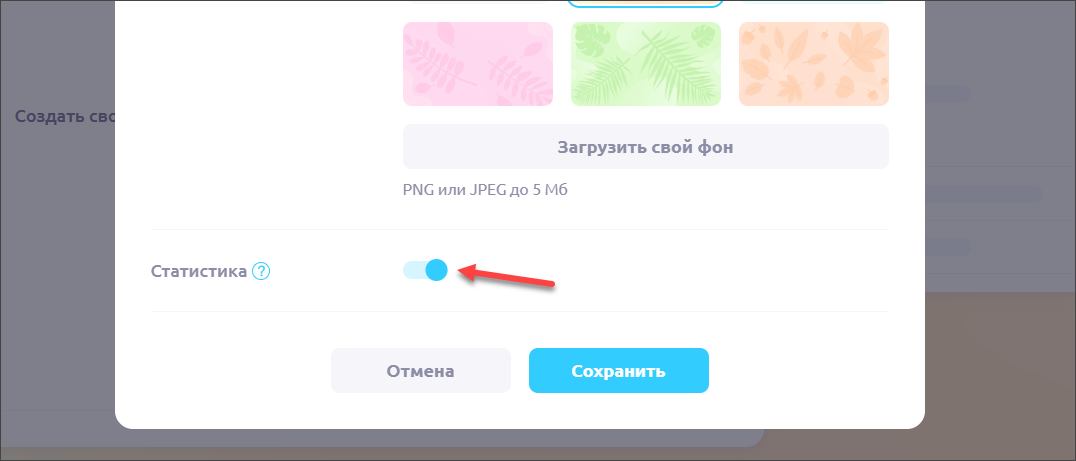
Task: Click the dimmed Создать сво… heading behind dialog
Action: [65, 116]
